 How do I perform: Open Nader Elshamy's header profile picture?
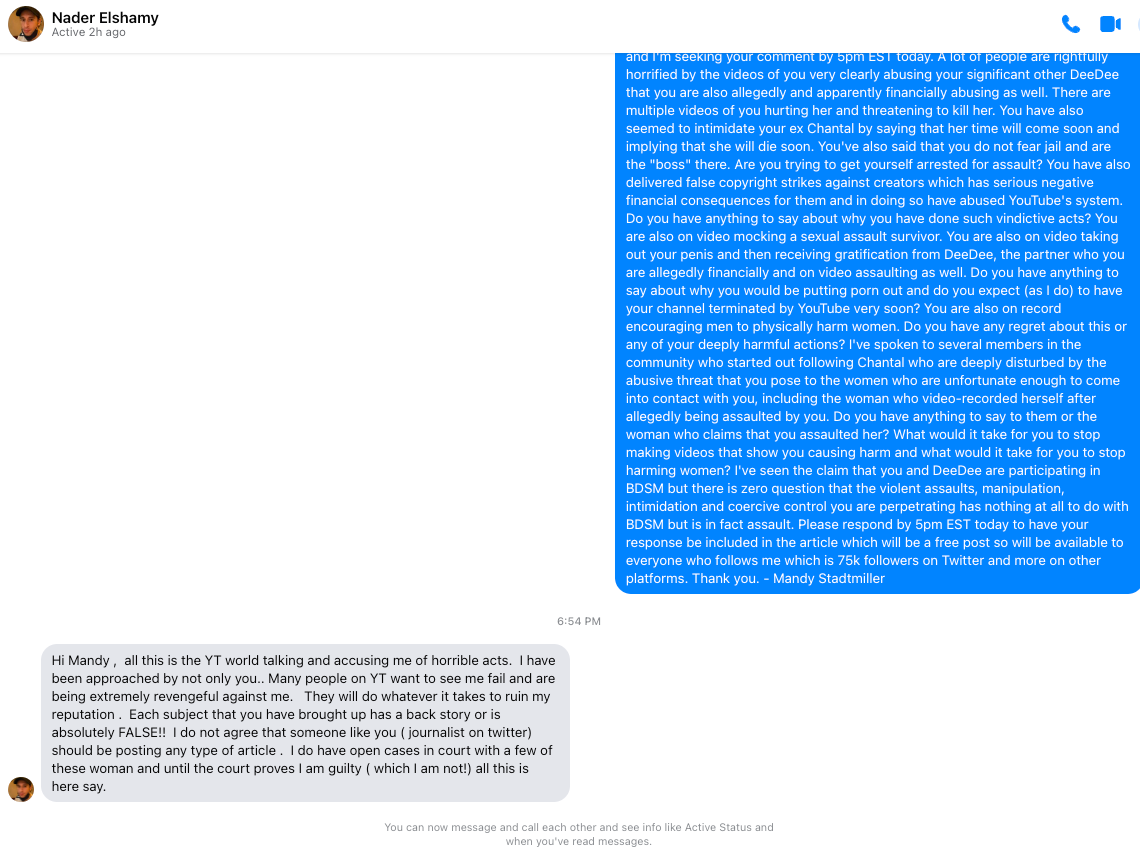pos(25,24)
